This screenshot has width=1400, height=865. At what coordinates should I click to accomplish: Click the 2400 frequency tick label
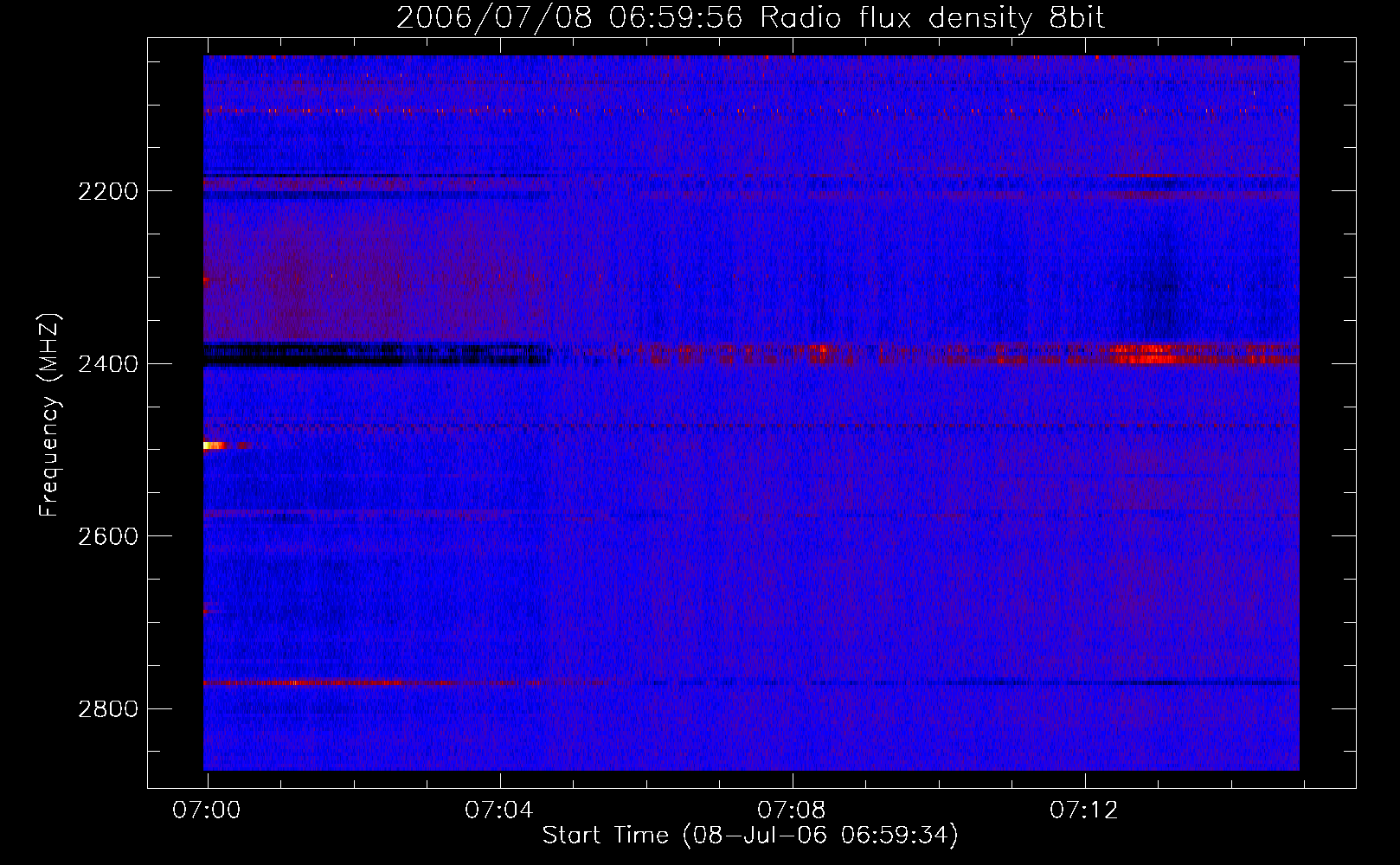(x=108, y=364)
